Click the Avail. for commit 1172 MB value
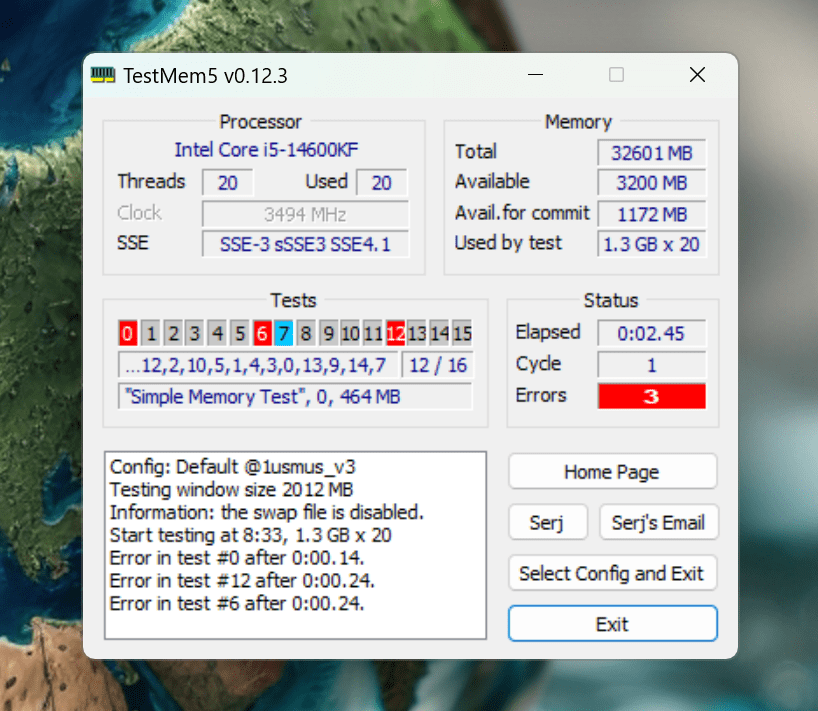 [652, 214]
